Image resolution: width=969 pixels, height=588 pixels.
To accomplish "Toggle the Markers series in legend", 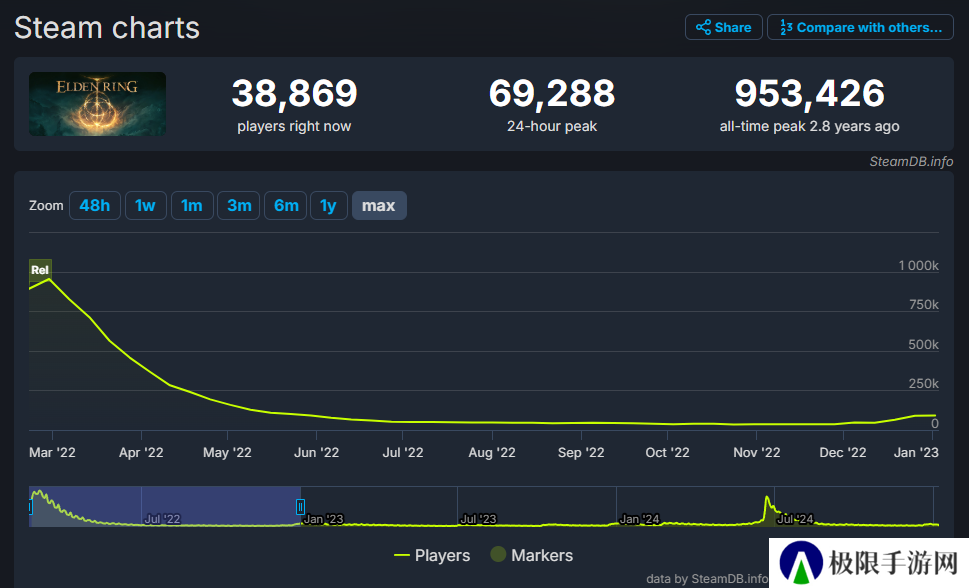I will (x=531, y=555).
